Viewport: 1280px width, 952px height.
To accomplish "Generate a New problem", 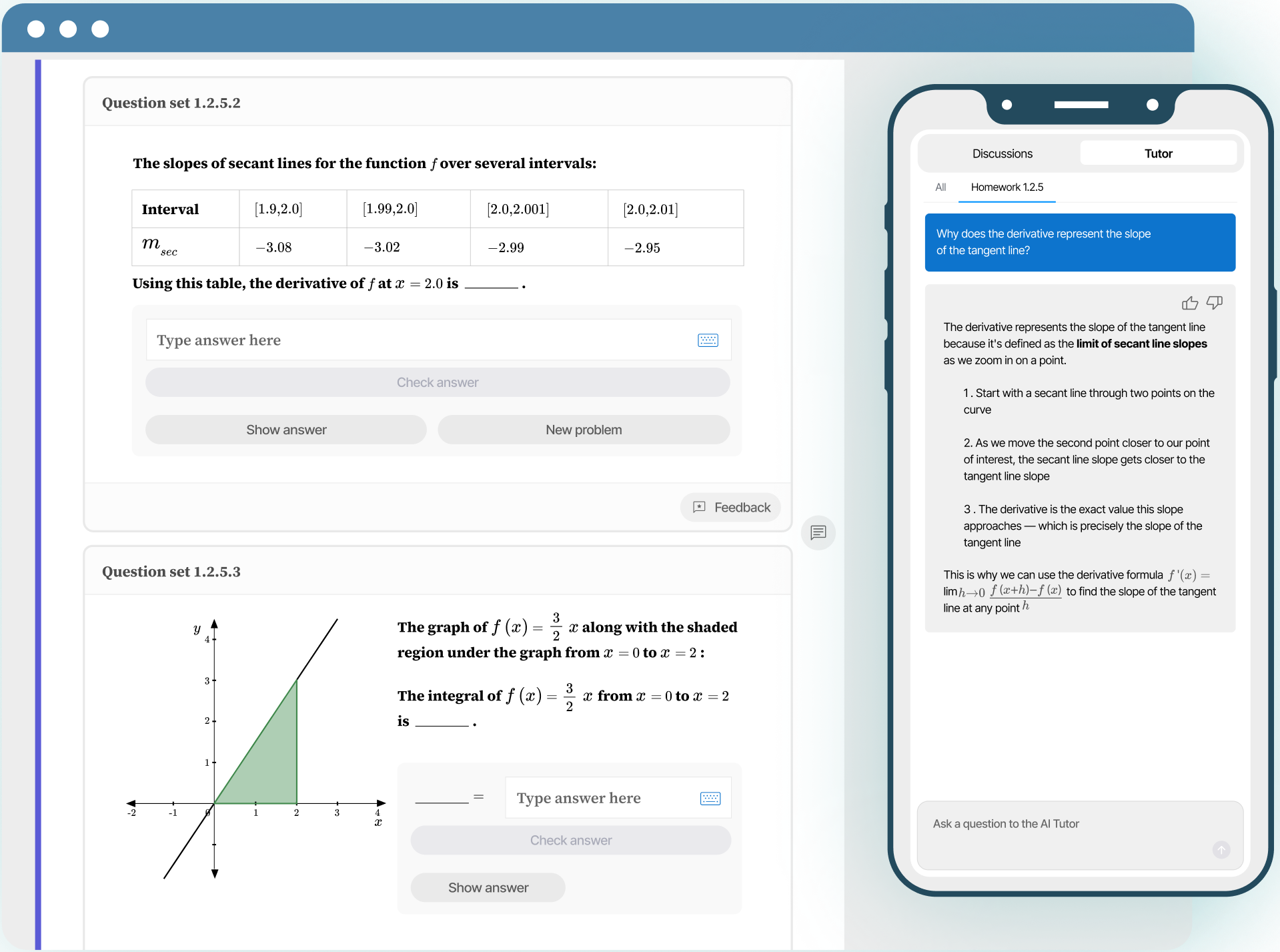I will pyautogui.click(x=584, y=430).
